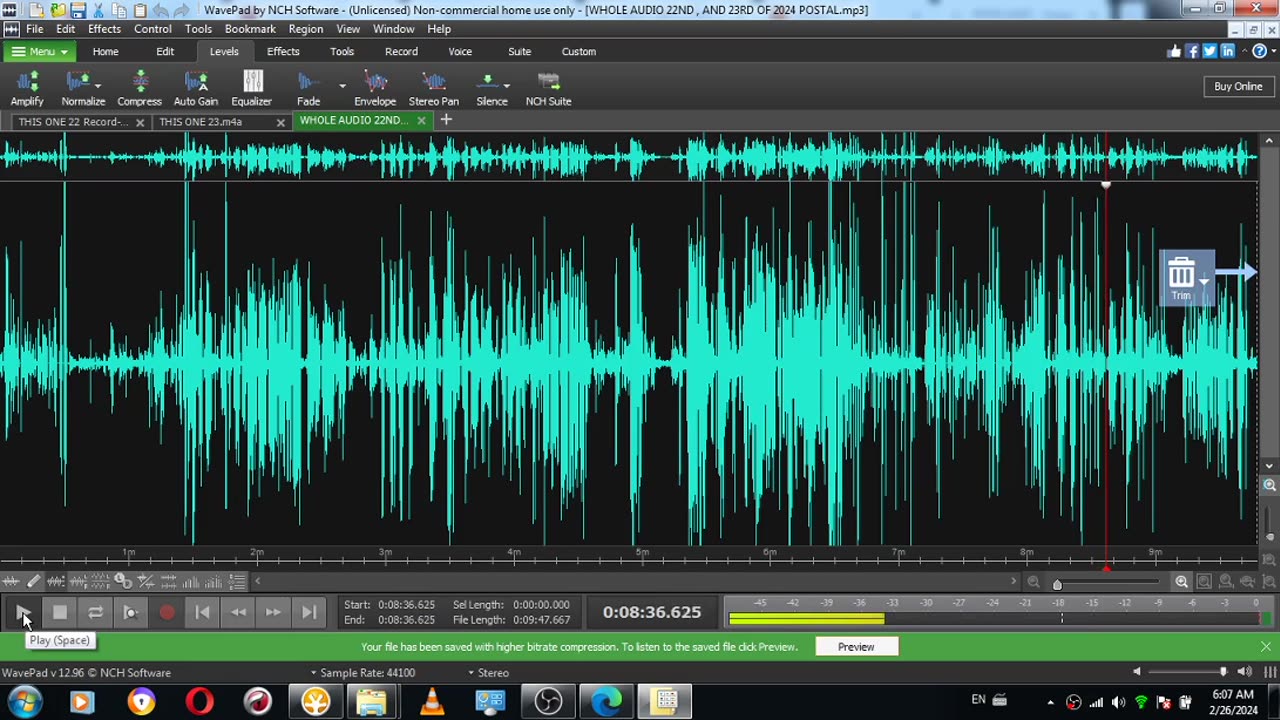1280x720 pixels.
Task: Expand the Trim dropdown arrow
Action: (1204, 281)
